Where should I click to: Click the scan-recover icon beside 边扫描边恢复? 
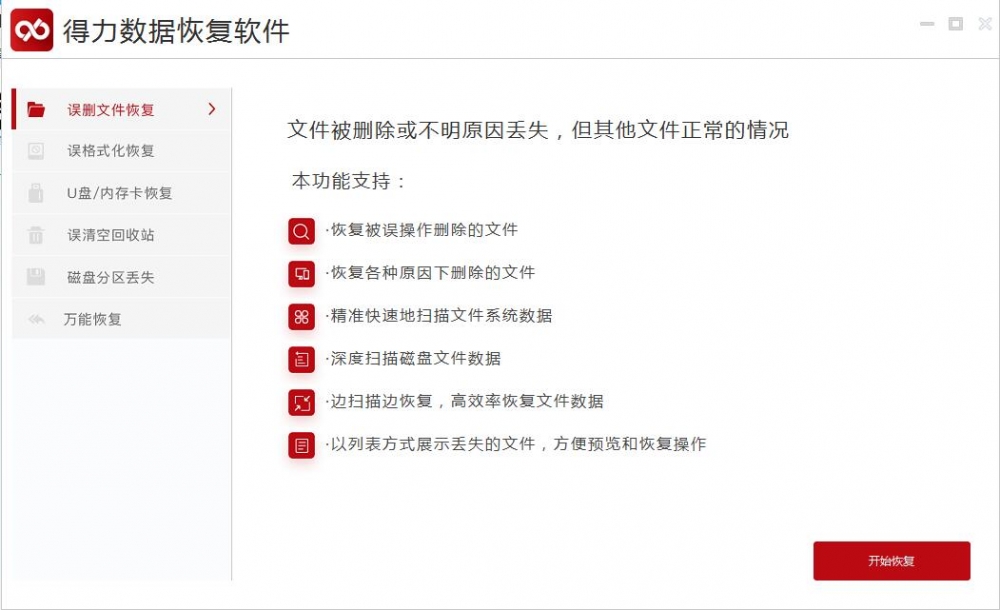tap(301, 402)
